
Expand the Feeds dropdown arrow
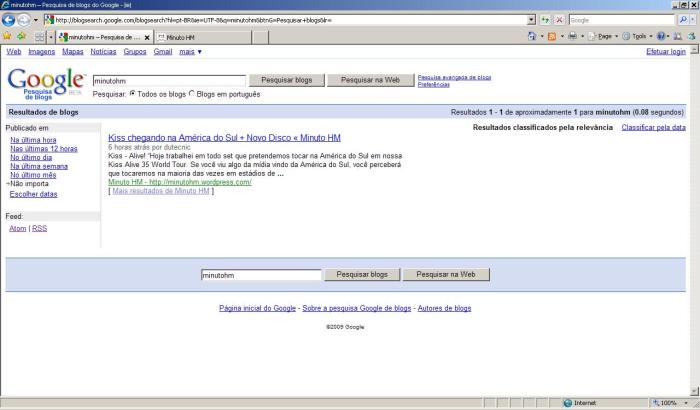click(562, 36)
